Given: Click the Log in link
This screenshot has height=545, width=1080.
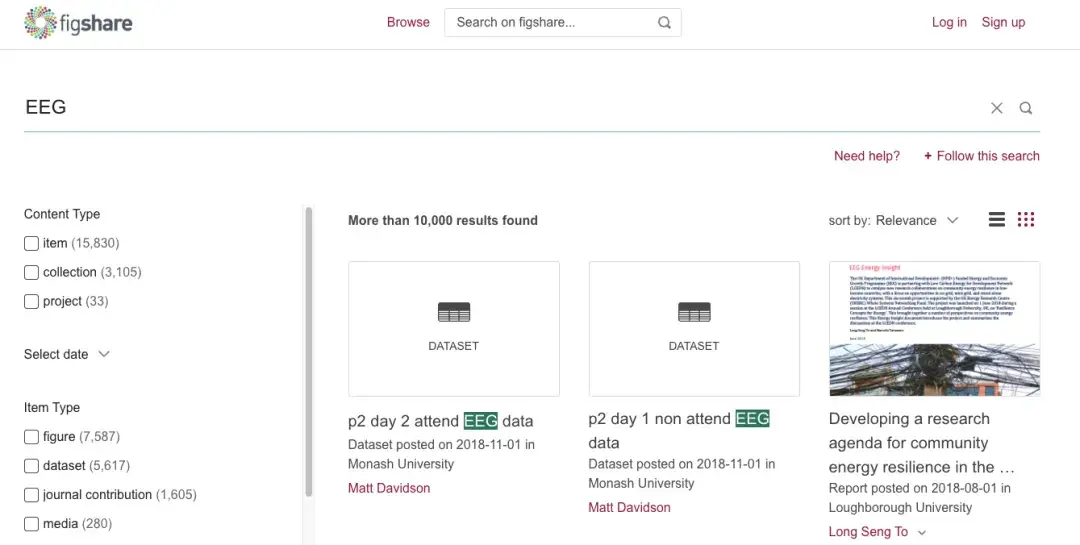Looking at the screenshot, I should (949, 22).
